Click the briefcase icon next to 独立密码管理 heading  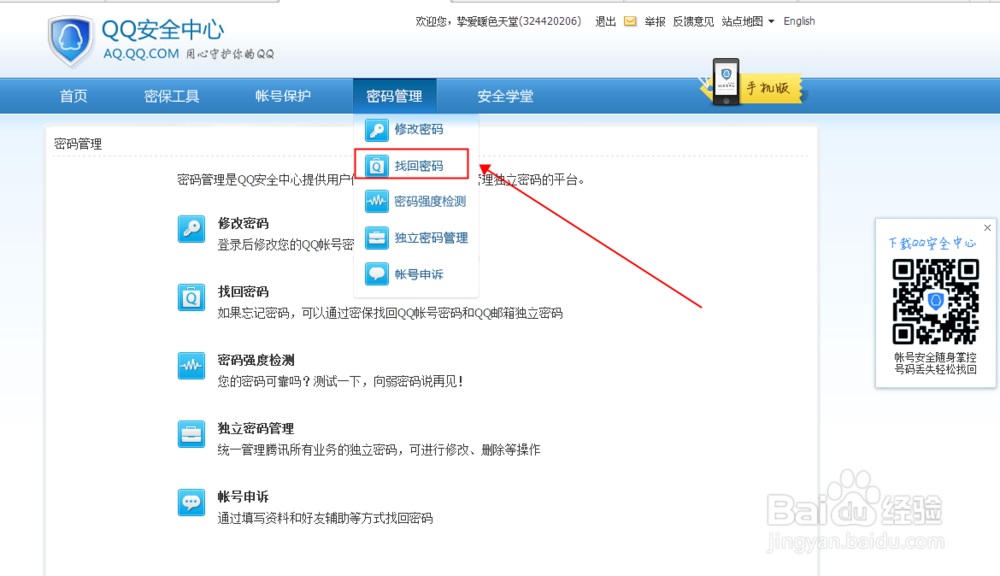click(x=191, y=434)
